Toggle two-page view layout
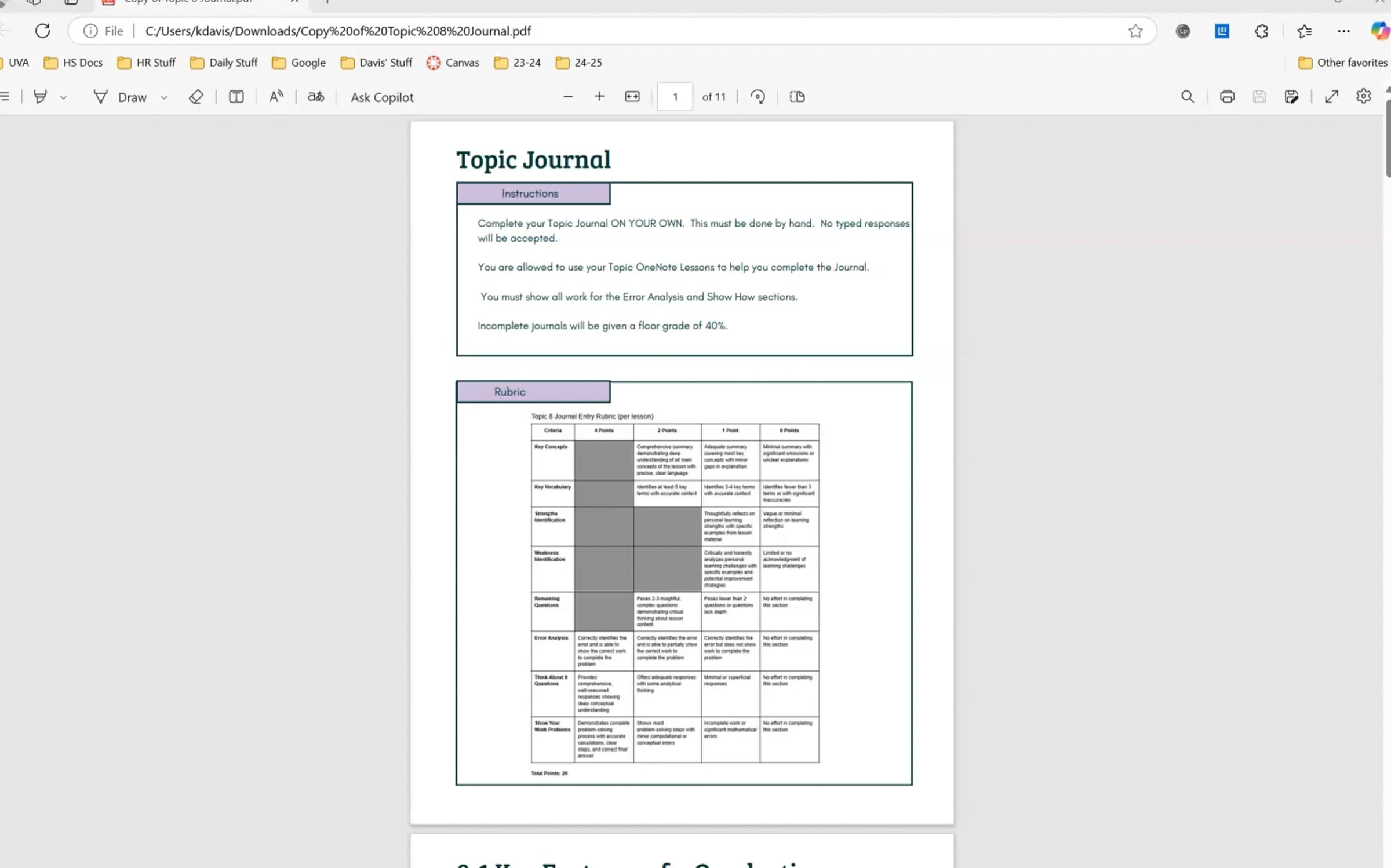Image resolution: width=1391 pixels, height=868 pixels. point(797,97)
